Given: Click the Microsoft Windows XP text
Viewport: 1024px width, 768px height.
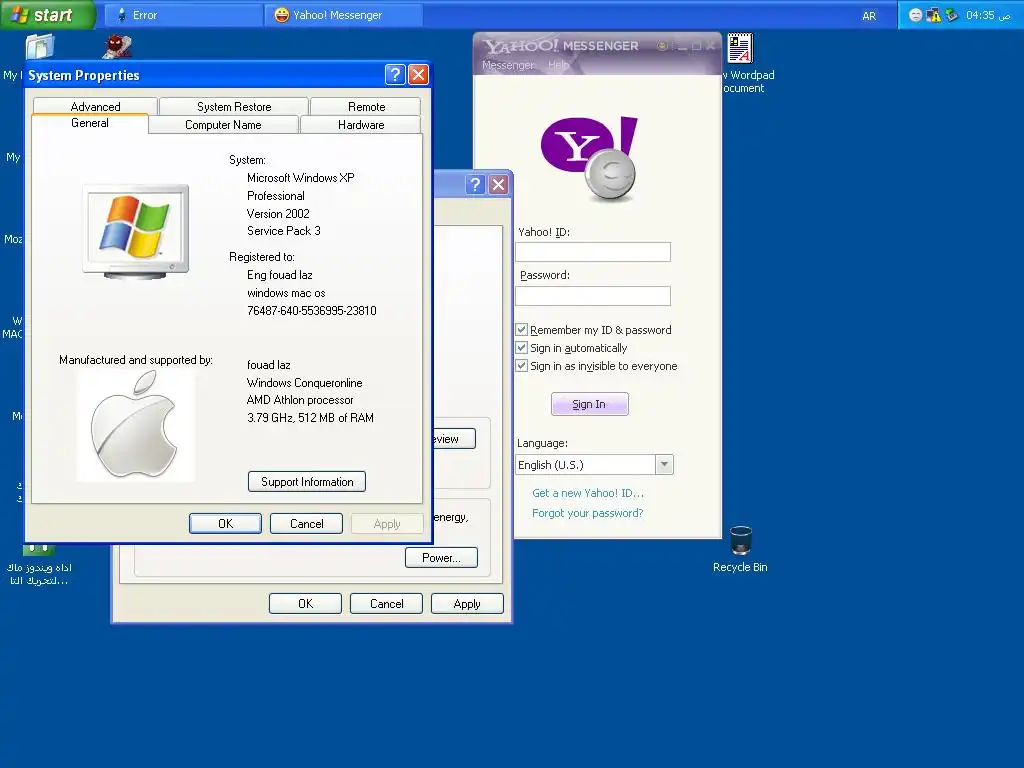Looking at the screenshot, I should [x=300, y=178].
